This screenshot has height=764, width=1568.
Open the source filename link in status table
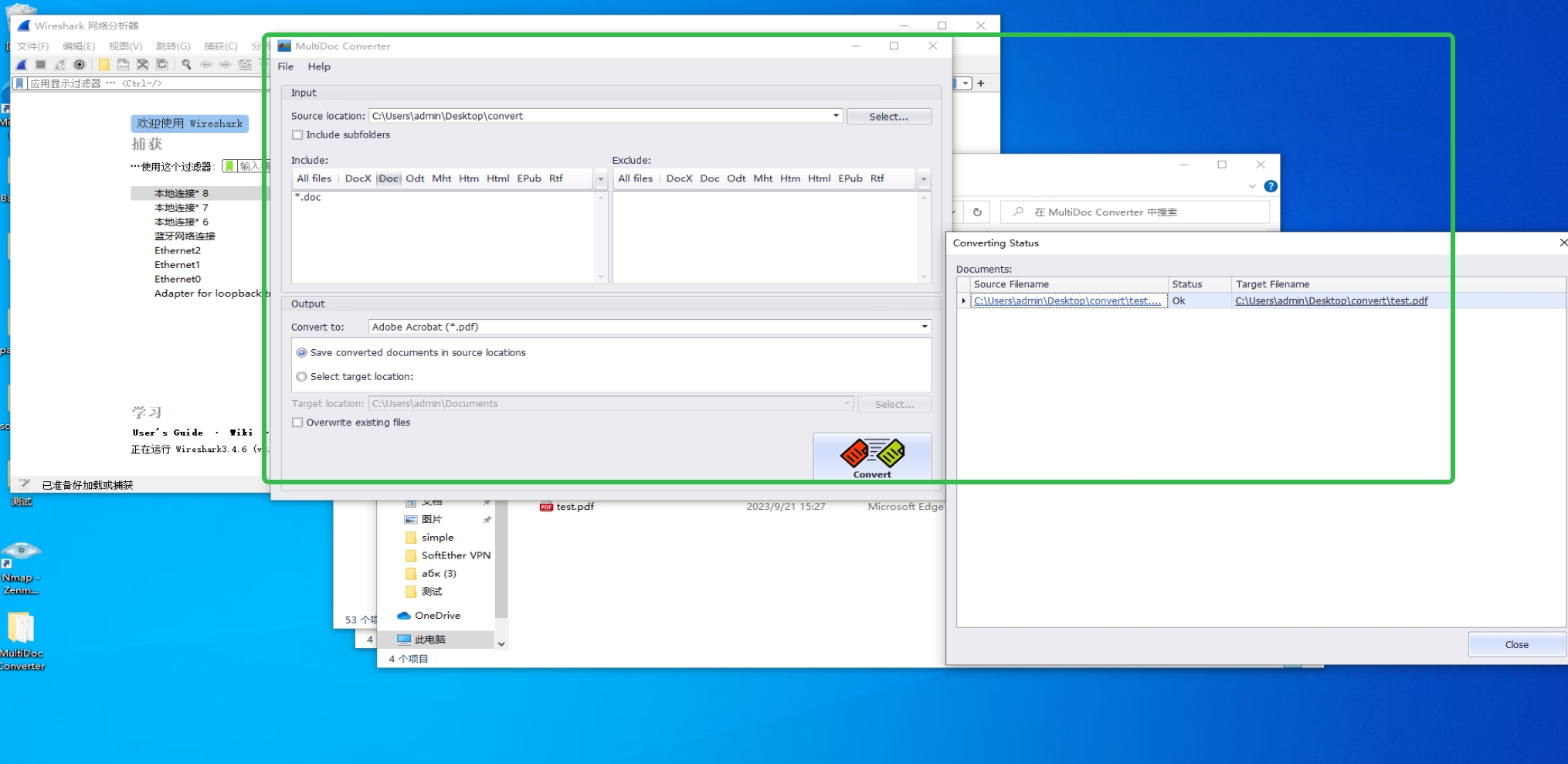(1067, 301)
